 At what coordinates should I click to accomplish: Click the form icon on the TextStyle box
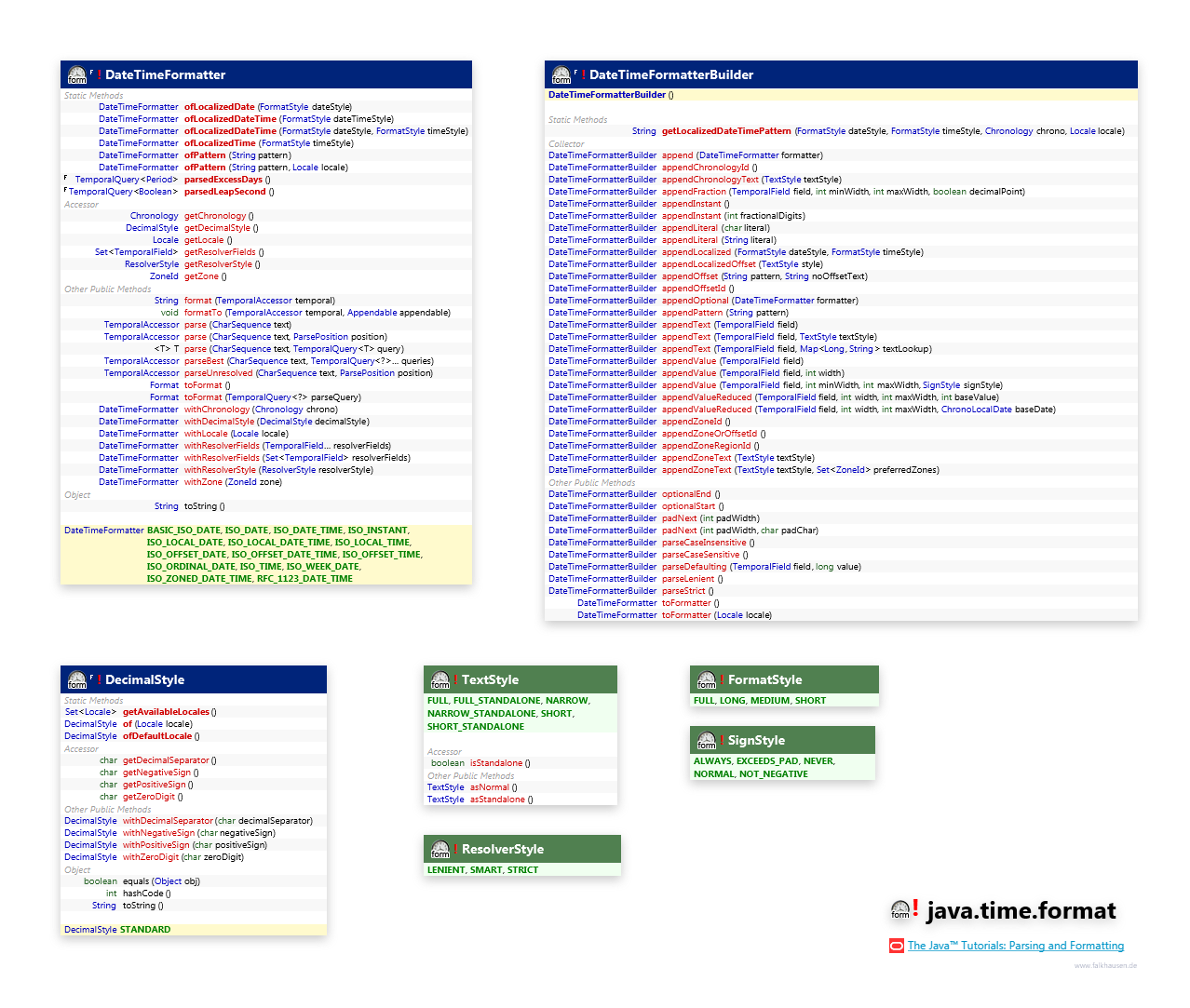pyautogui.click(x=440, y=679)
